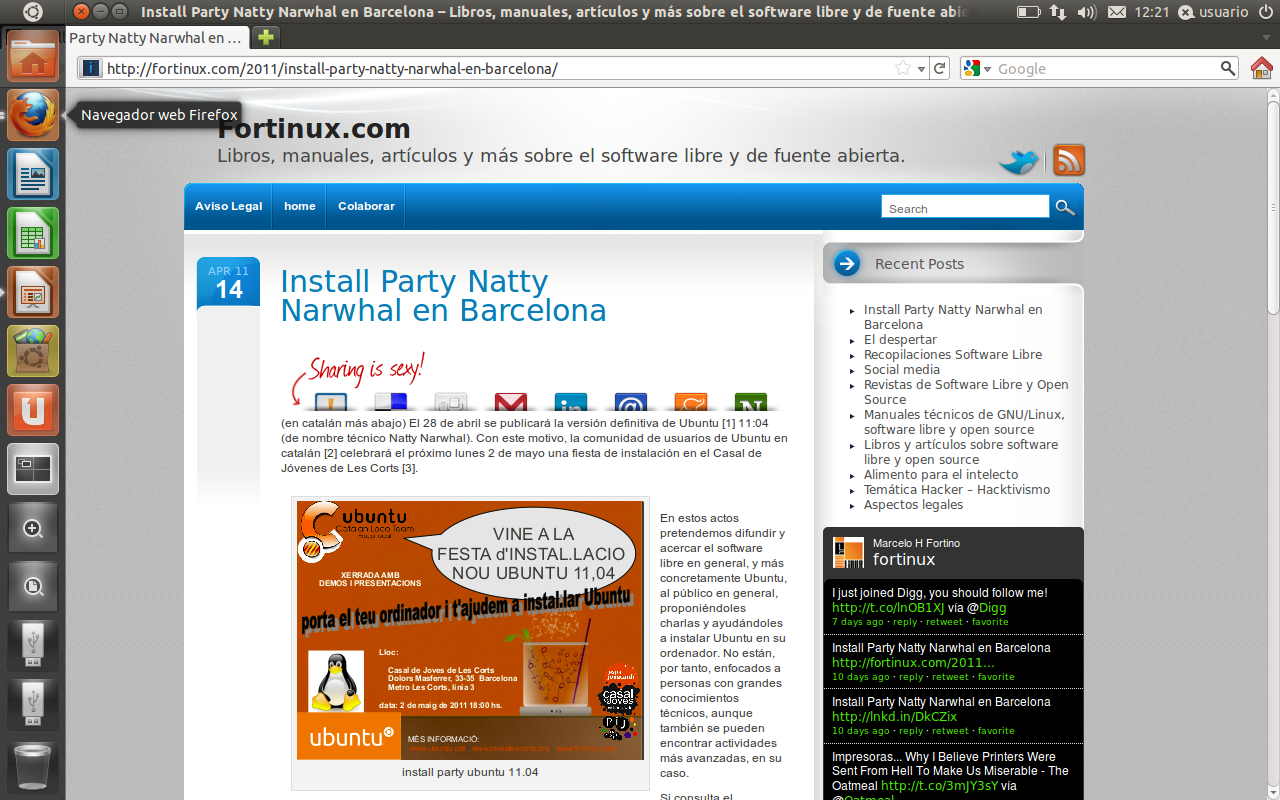The image size is (1280, 800).
Task: Open Temática Hacker – Hacktivismo post
Action: [957, 490]
